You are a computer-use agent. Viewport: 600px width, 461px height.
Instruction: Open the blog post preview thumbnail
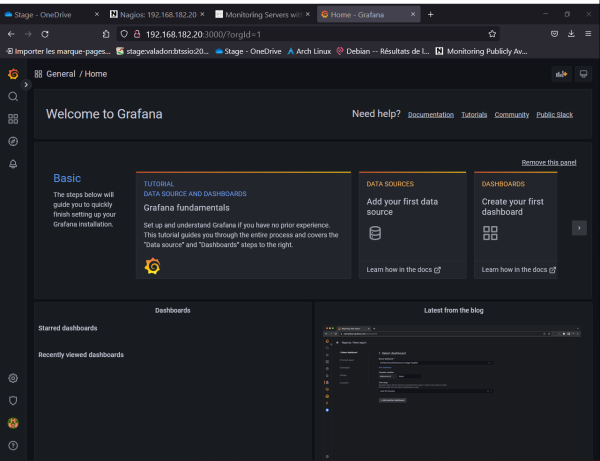click(453, 391)
